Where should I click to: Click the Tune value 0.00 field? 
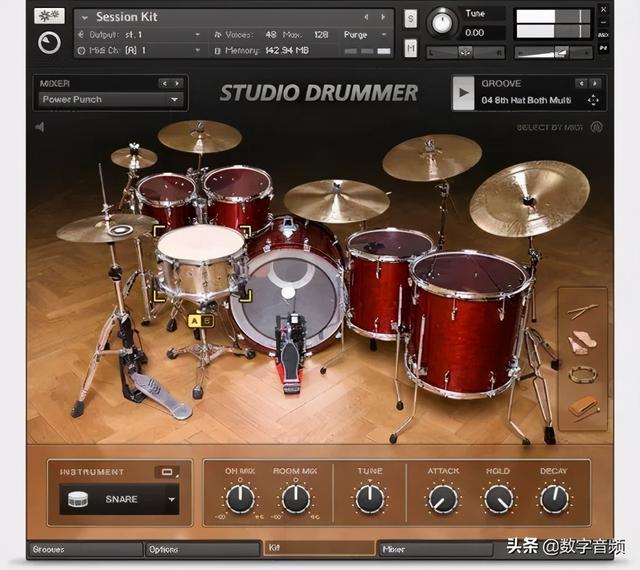click(x=483, y=33)
